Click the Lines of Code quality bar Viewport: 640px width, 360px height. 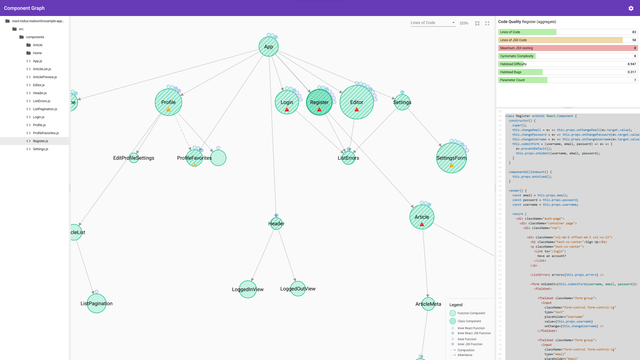pos(567,32)
